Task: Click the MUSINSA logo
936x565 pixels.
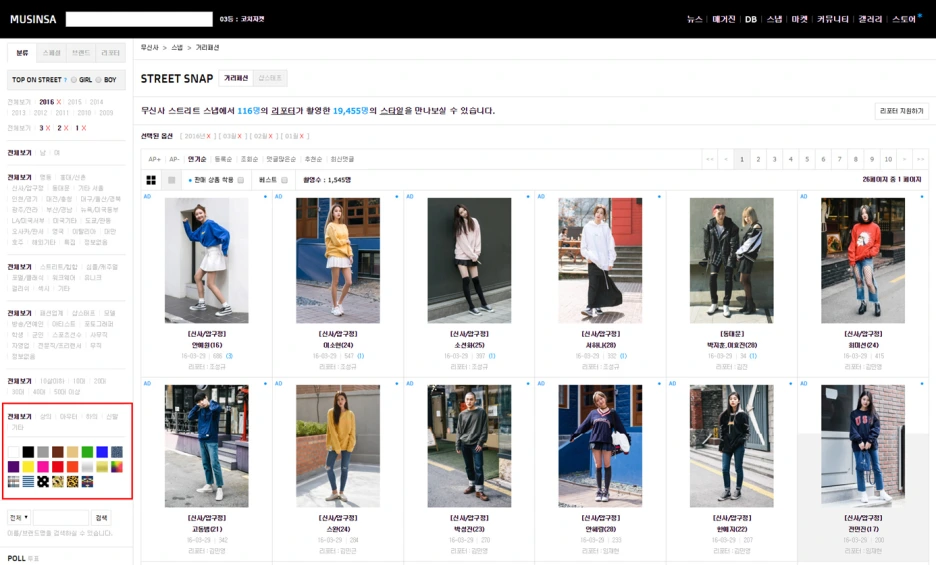Action: (x=33, y=19)
